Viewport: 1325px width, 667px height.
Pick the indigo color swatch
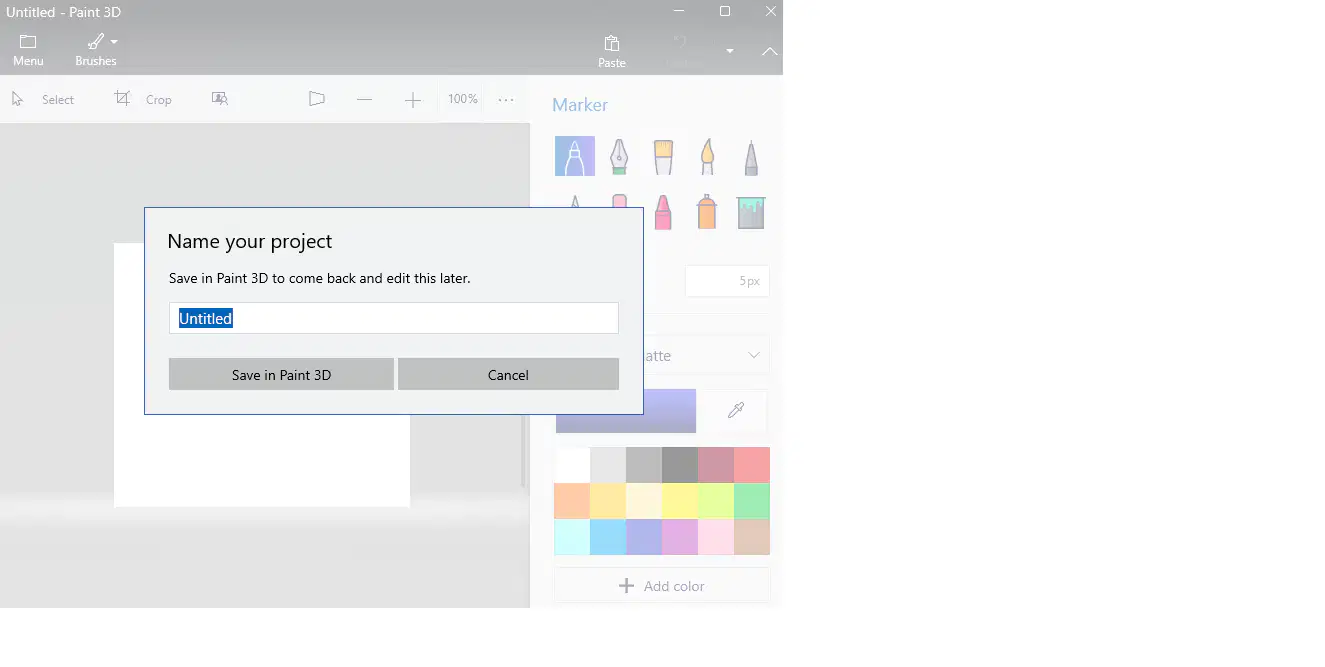645,537
